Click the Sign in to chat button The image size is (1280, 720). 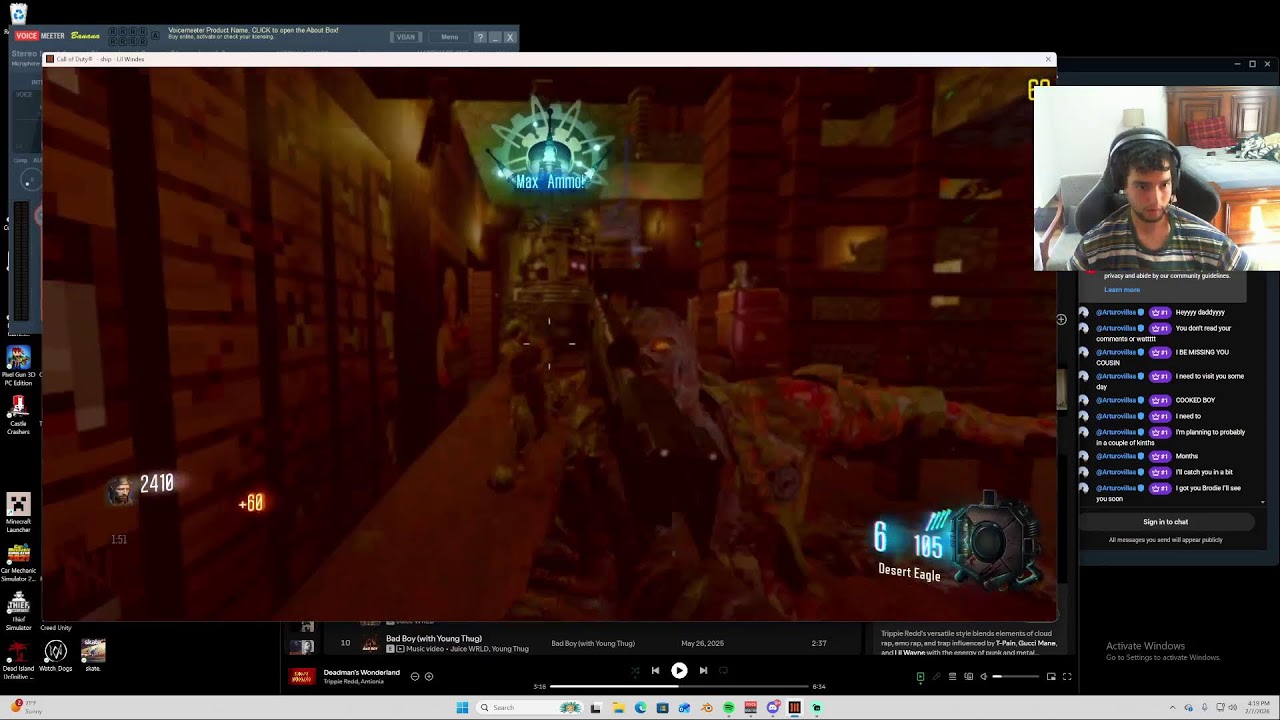[1165, 522]
